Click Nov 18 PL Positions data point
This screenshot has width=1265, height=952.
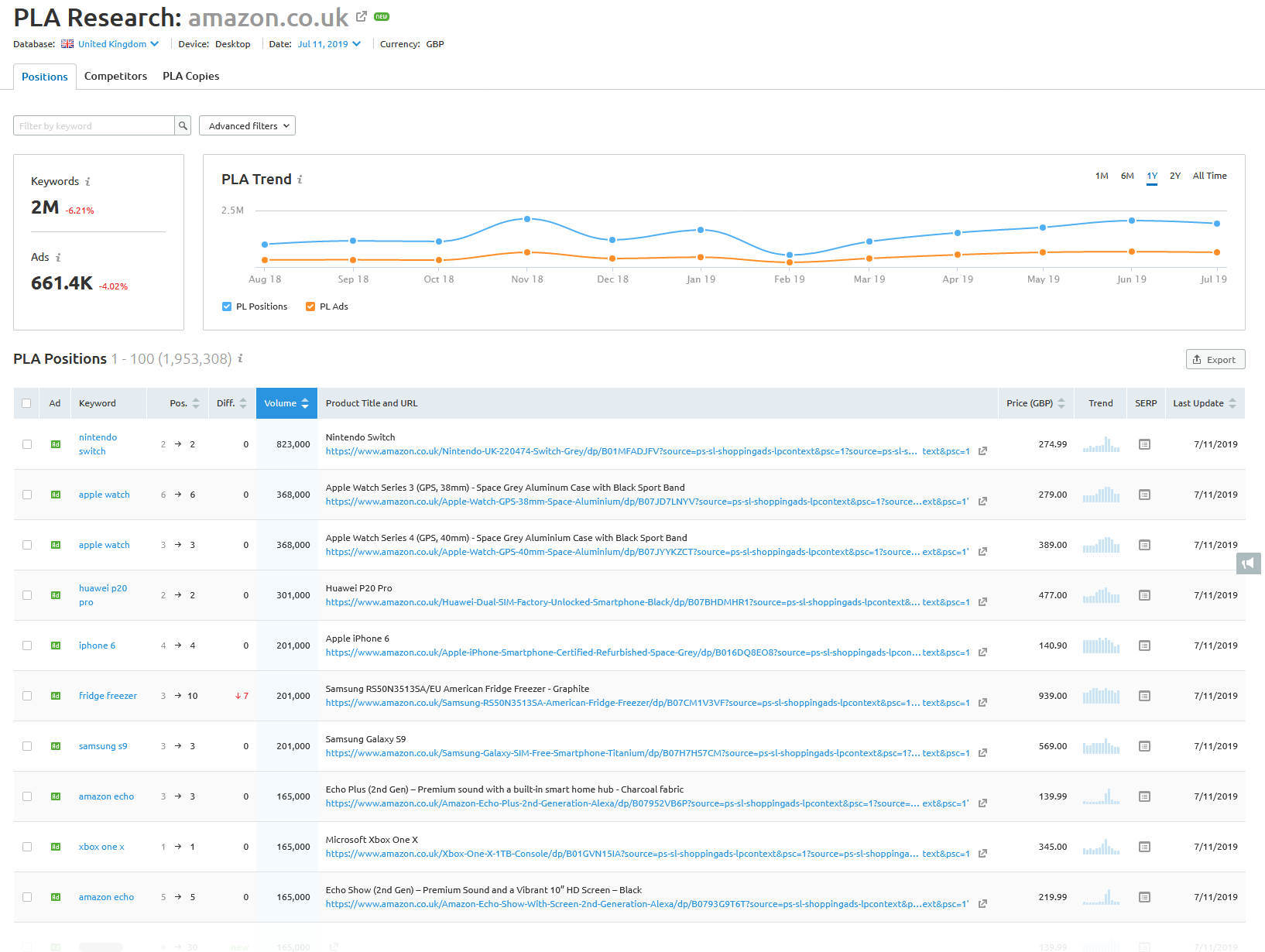[527, 219]
